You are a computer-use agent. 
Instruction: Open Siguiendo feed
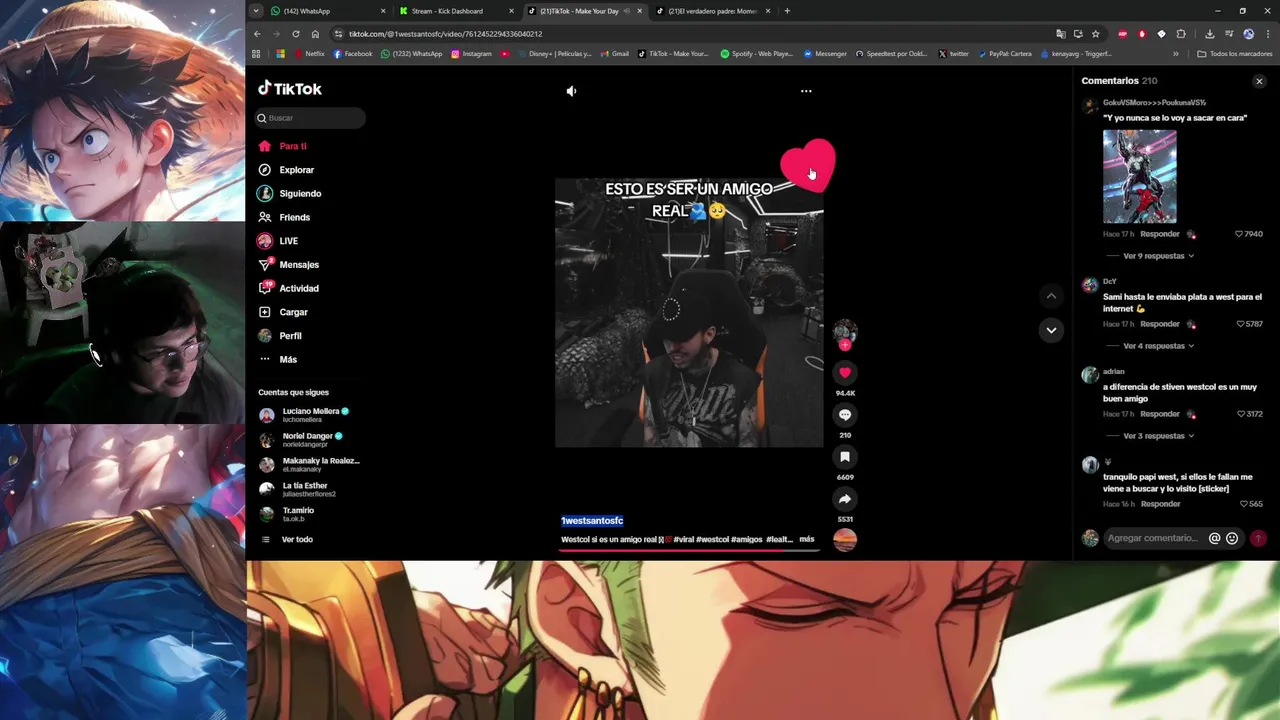pyautogui.click(x=290, y=193)
